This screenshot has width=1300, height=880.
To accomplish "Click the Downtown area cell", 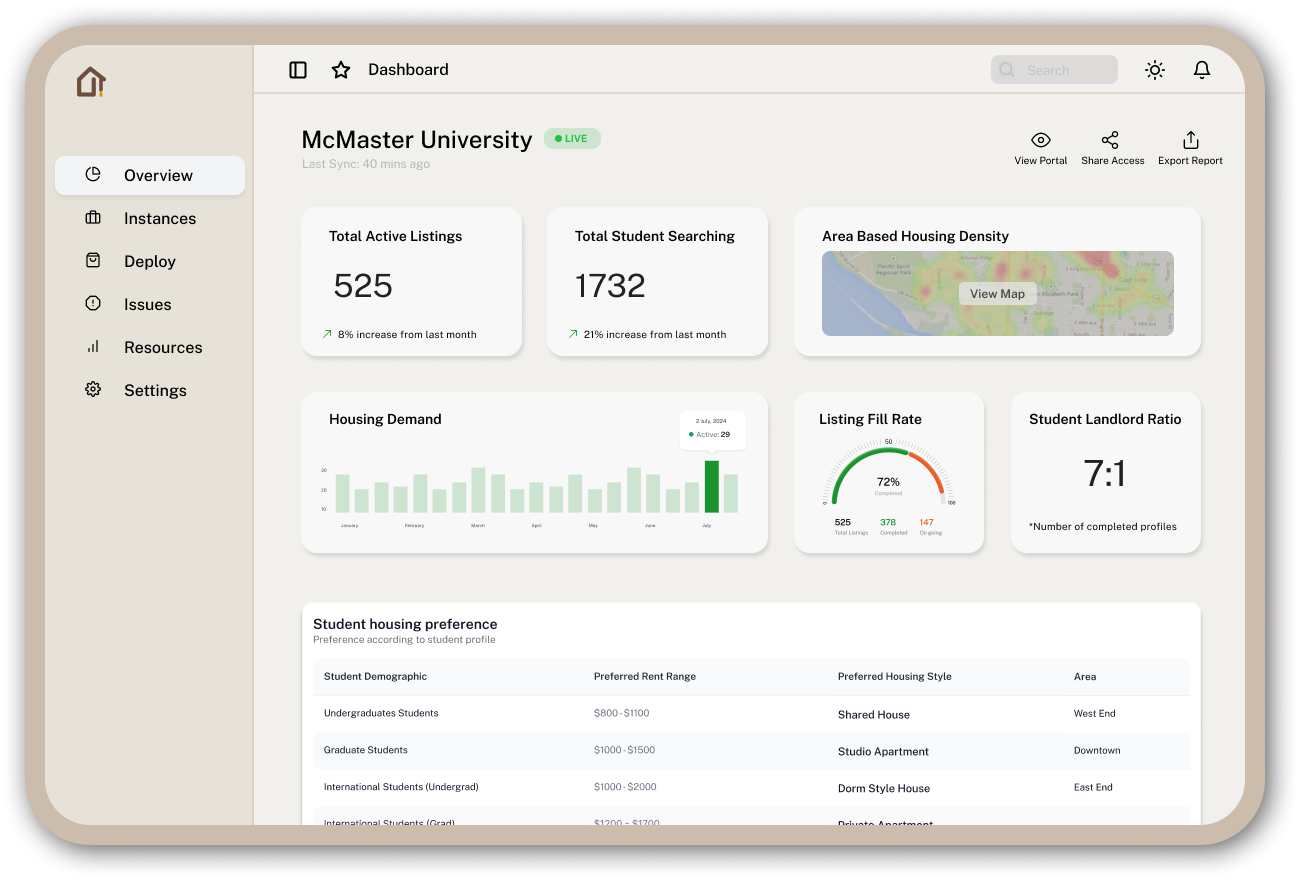I will (1097, 751).
